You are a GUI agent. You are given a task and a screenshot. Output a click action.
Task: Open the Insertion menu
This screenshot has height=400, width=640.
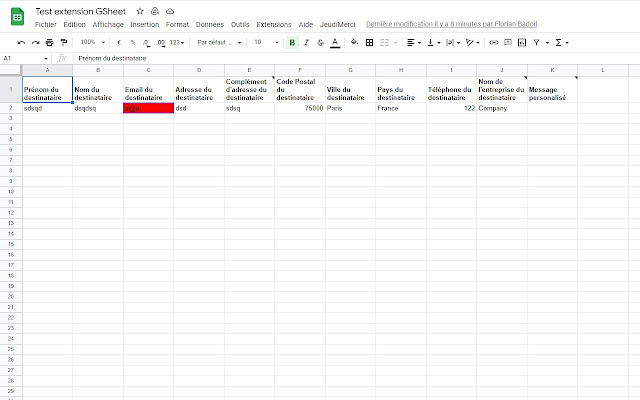point(144,24)
